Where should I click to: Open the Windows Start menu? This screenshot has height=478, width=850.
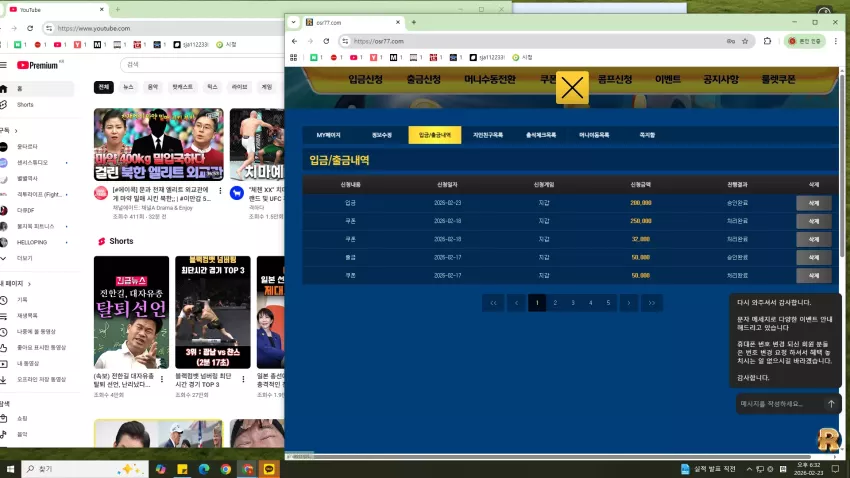10,469
